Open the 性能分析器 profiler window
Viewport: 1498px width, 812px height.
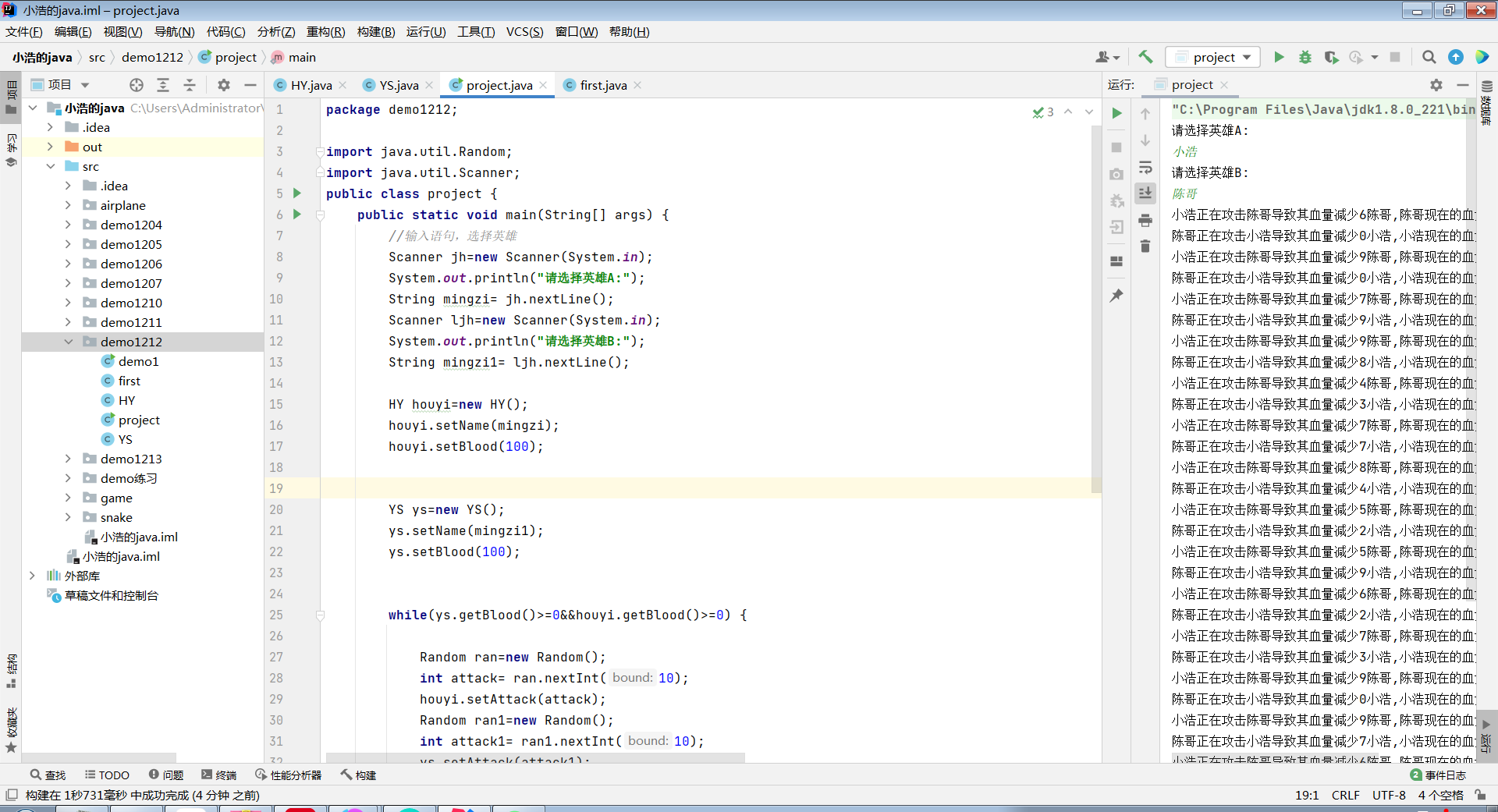click(x=288, y=775)
